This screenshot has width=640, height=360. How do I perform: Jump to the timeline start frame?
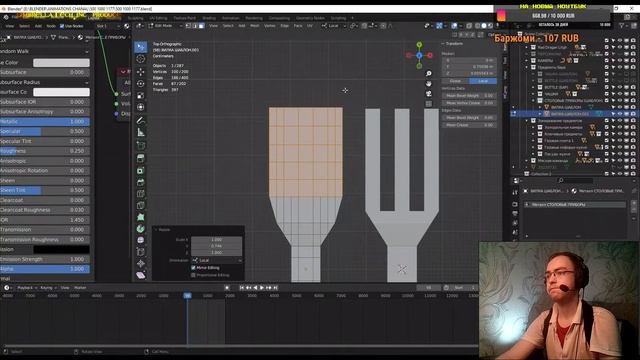pos(242,288)
